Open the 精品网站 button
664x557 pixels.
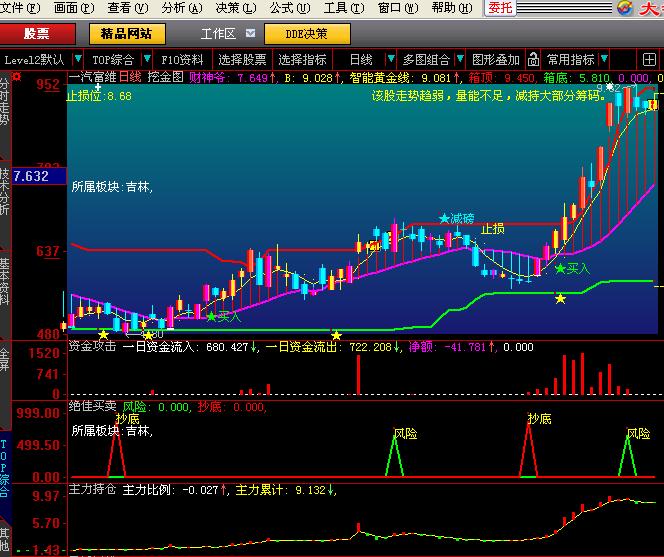127,33
